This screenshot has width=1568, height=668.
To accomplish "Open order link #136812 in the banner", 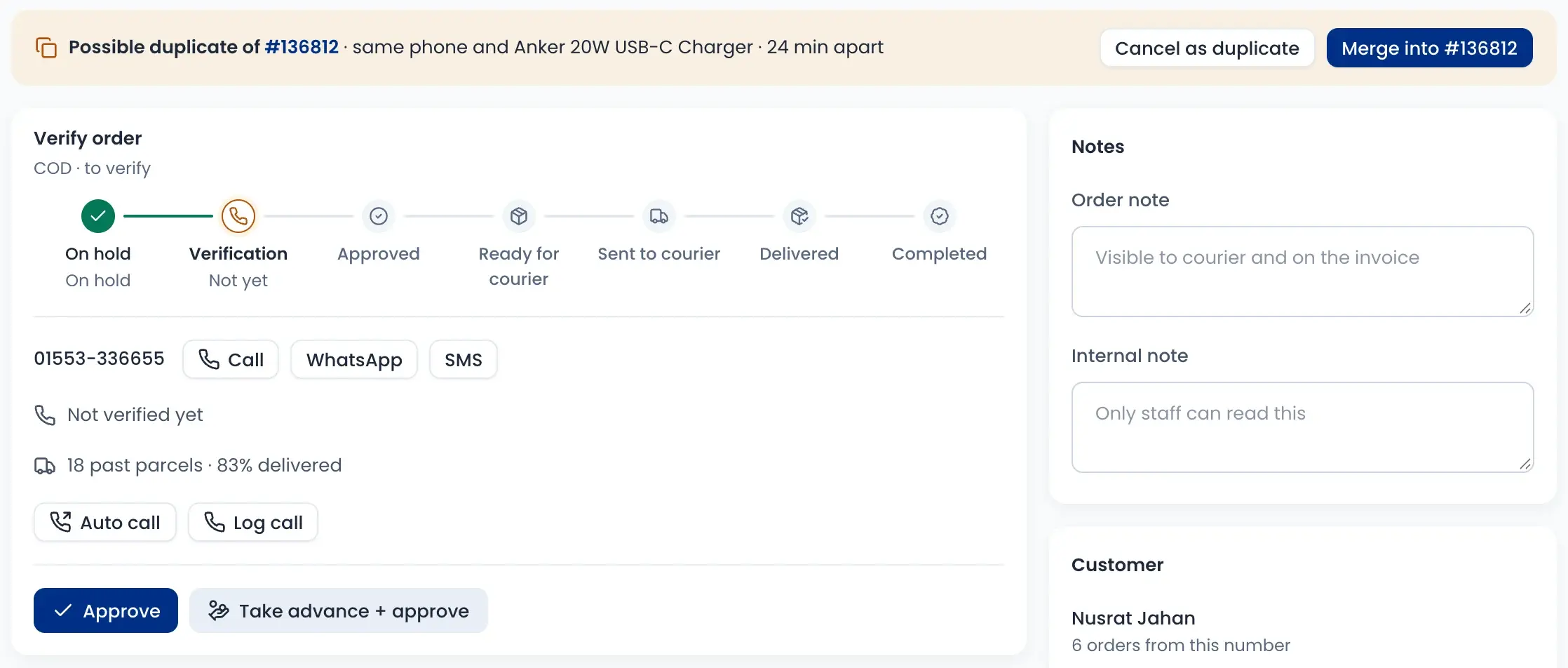I will pos(302,47).
